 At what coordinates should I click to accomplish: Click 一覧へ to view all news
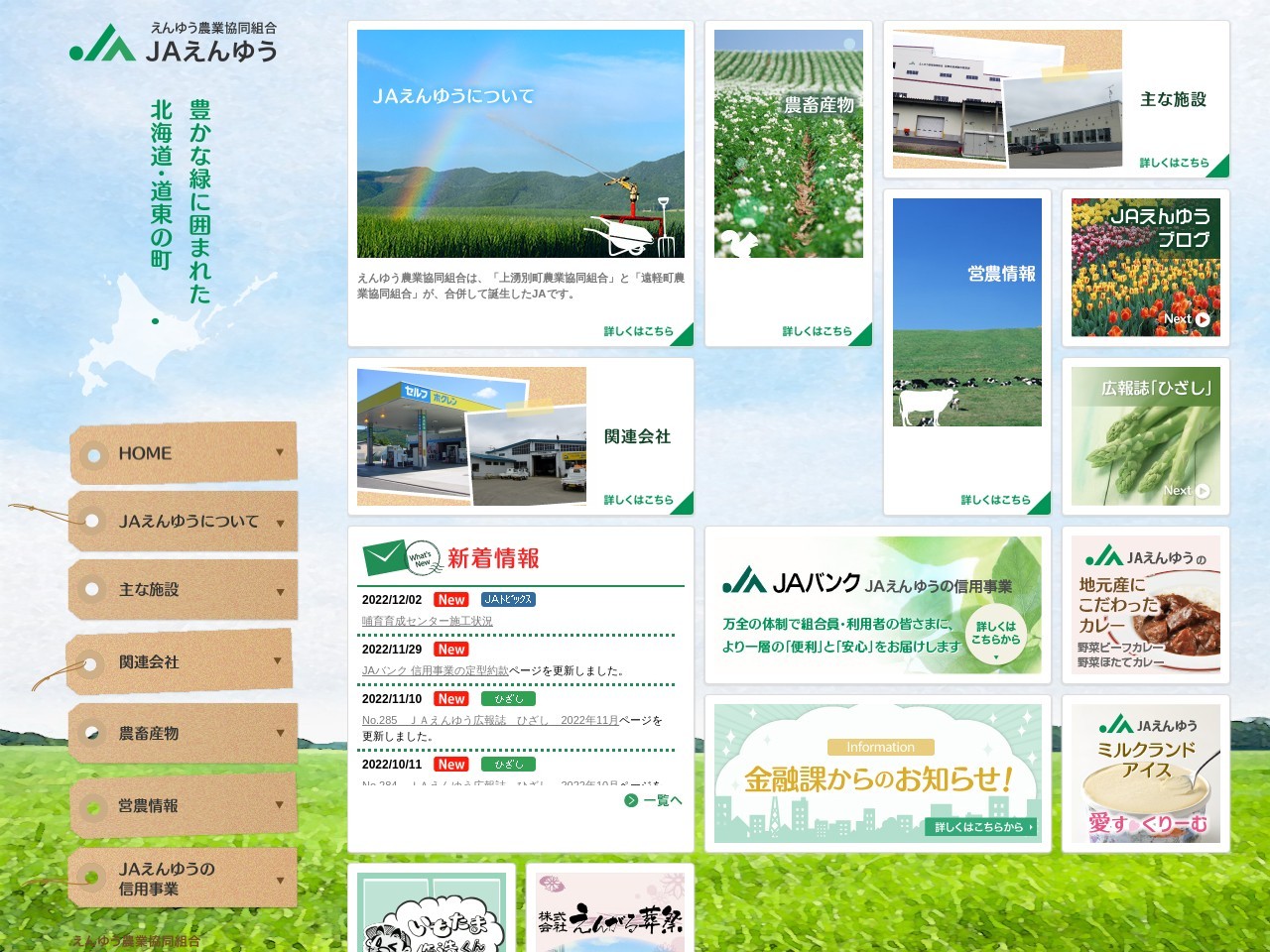[x=663, y=800]
